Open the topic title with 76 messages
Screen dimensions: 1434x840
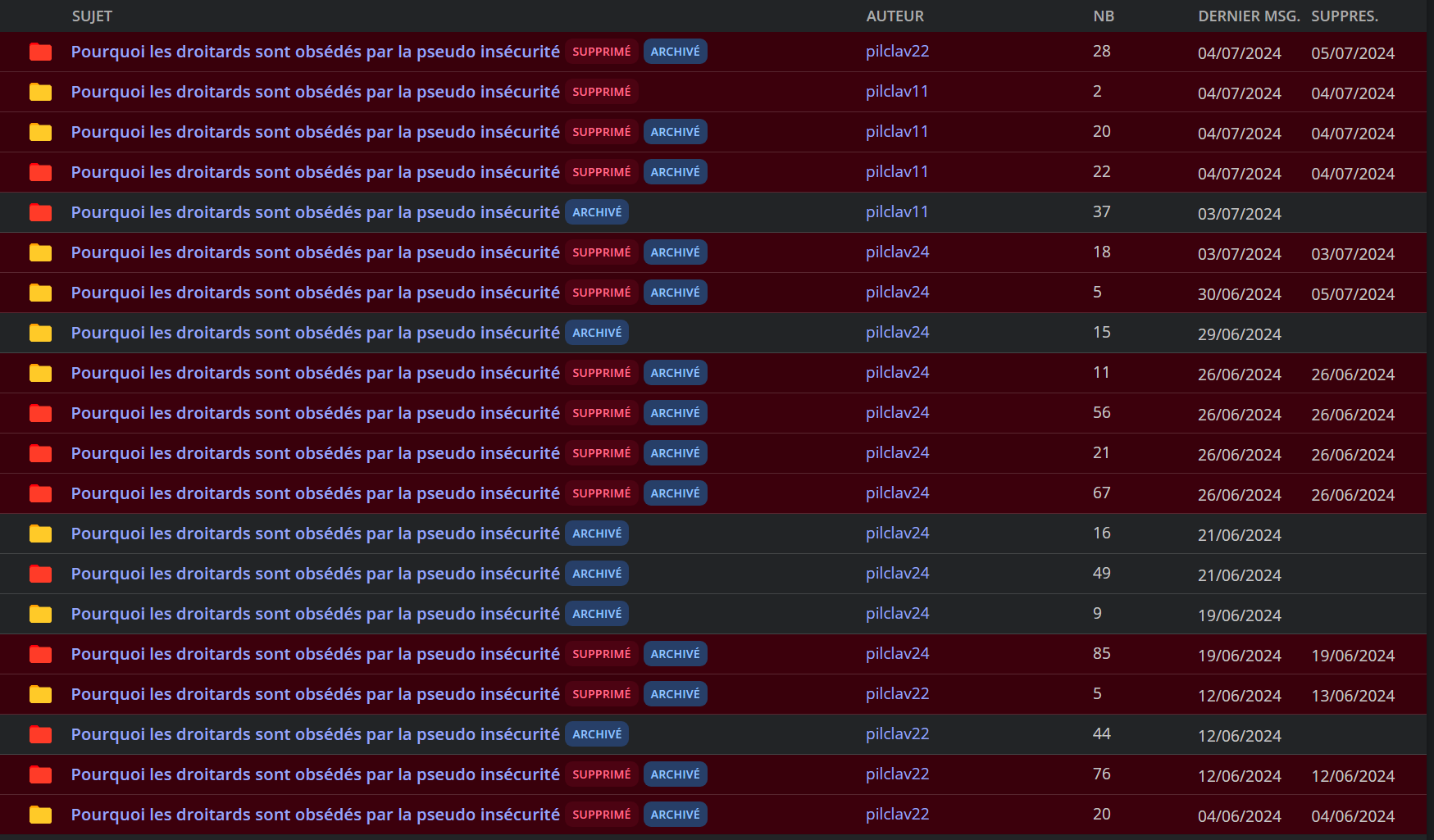(x=315, y=774)
